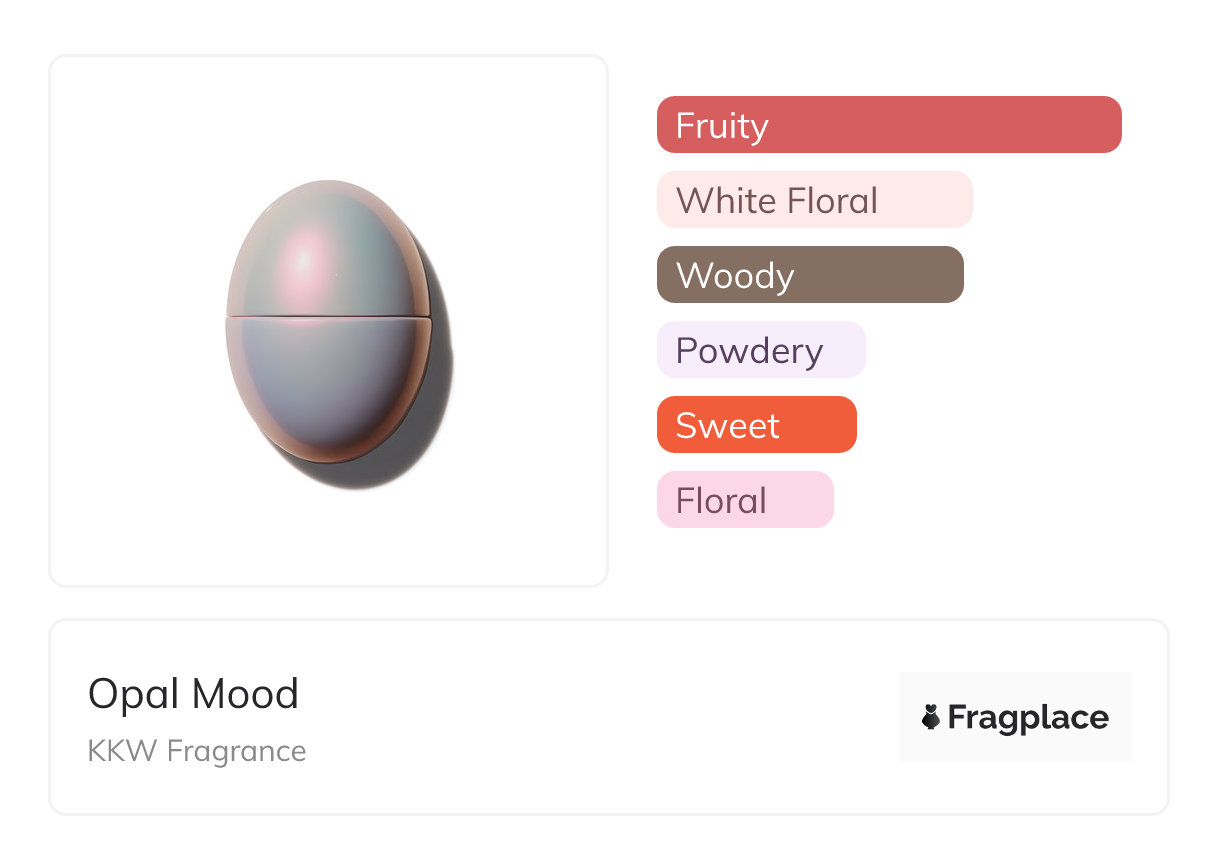Click the Fragplace wordmark text
This screenshot has width=1218, height=864.
1028,718
